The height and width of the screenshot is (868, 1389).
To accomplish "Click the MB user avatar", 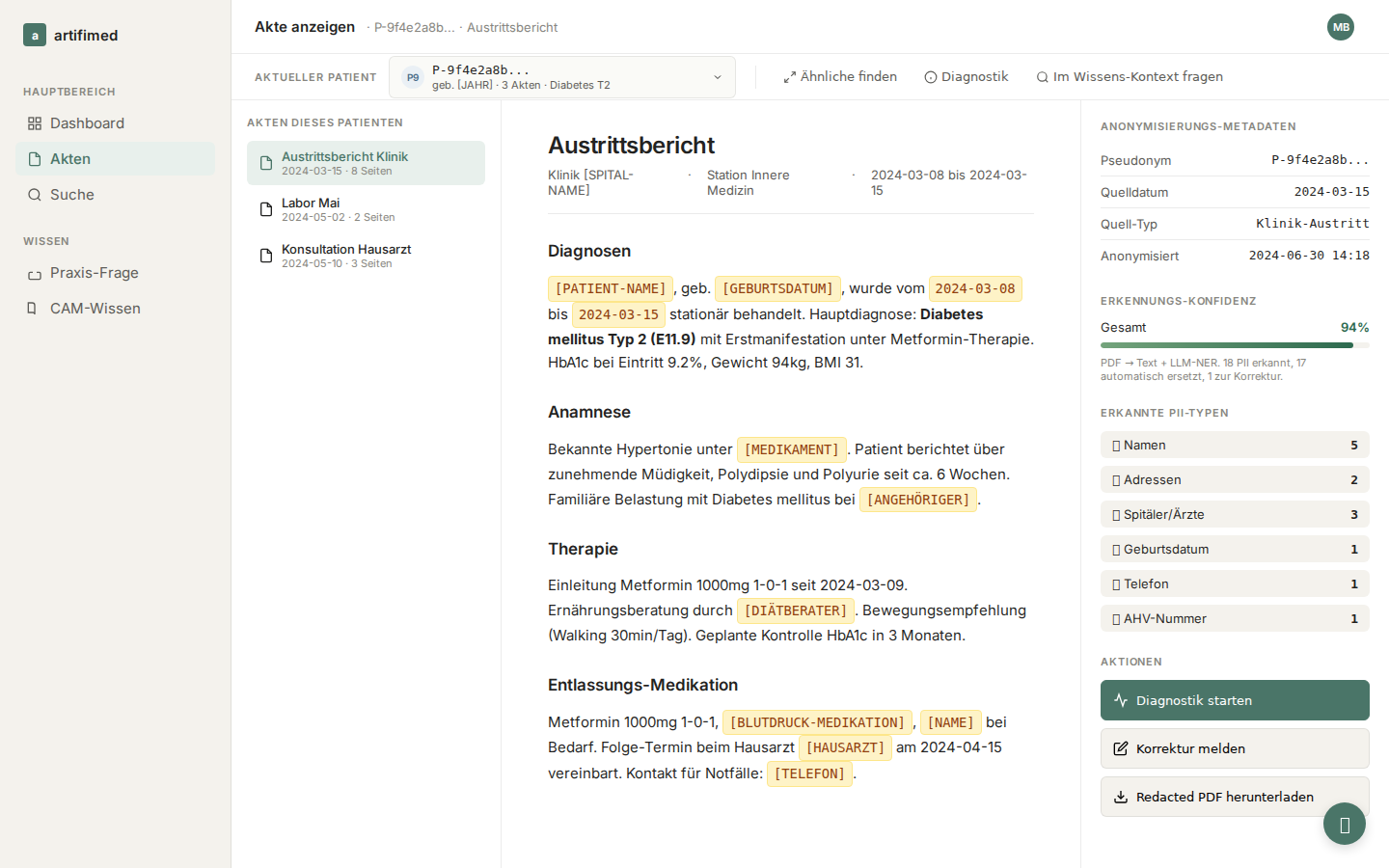I will pos(1341,27).
